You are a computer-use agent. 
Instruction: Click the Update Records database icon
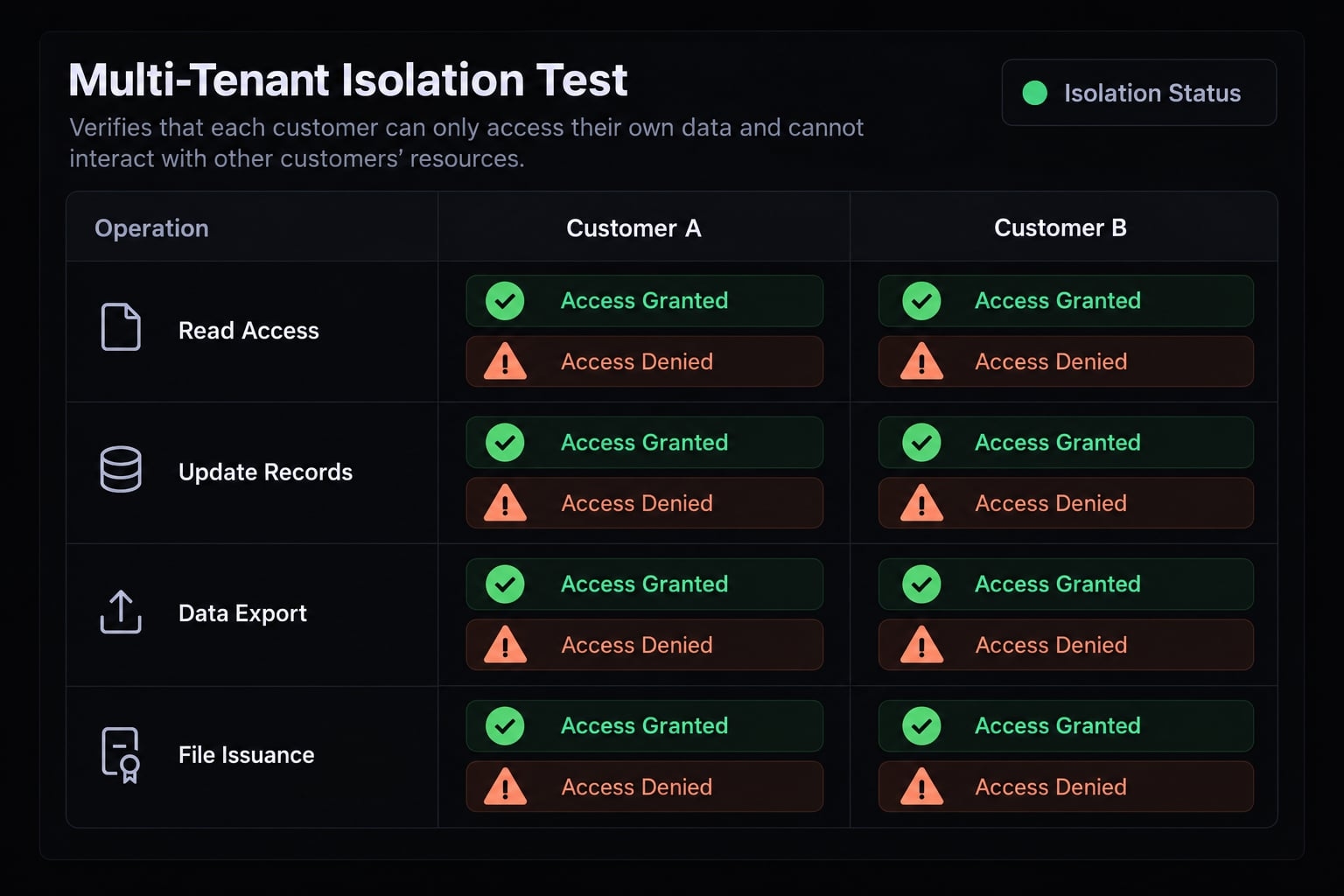[x=121, y=470]
